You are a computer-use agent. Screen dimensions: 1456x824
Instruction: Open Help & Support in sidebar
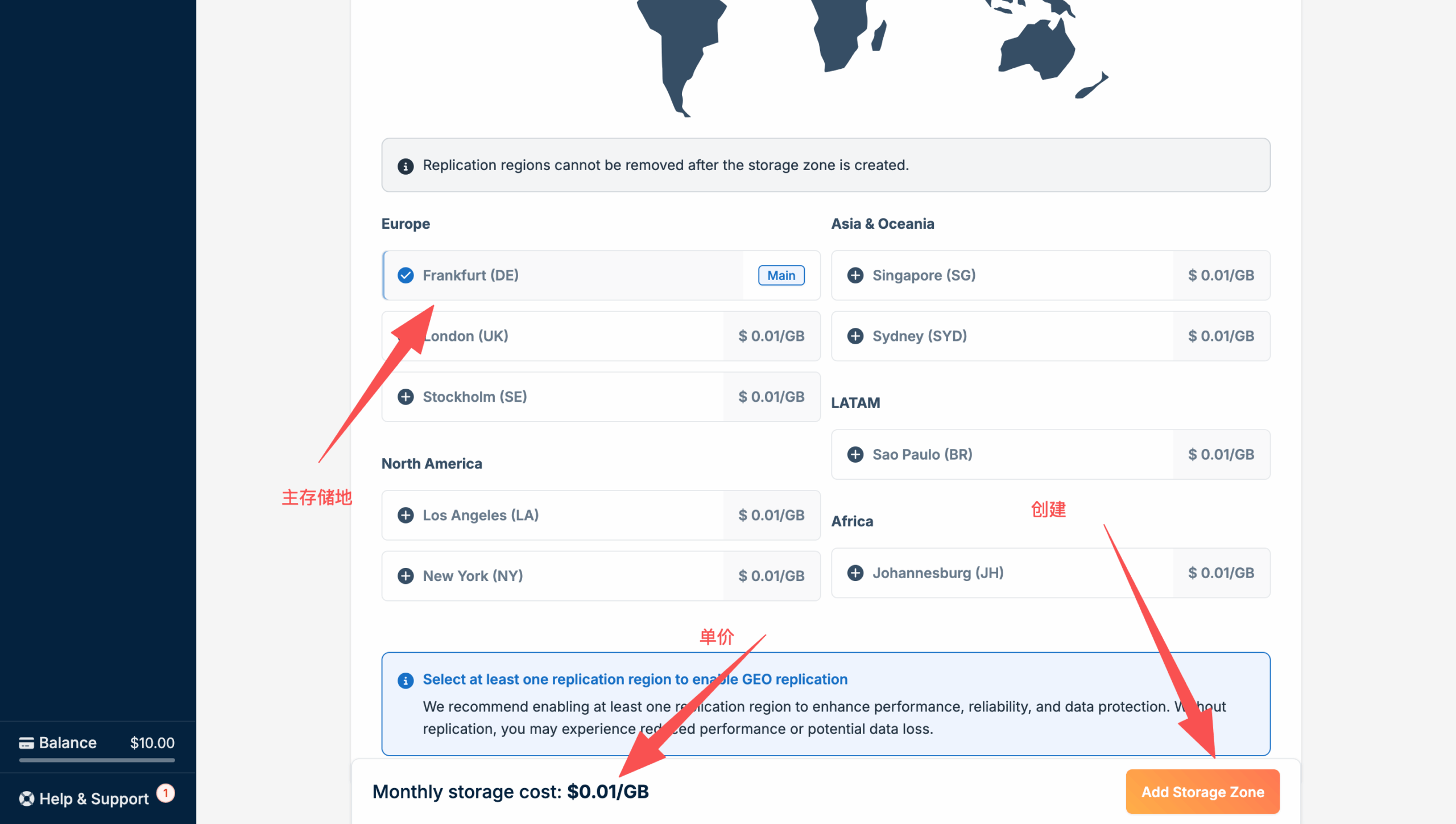coord(94,799)
